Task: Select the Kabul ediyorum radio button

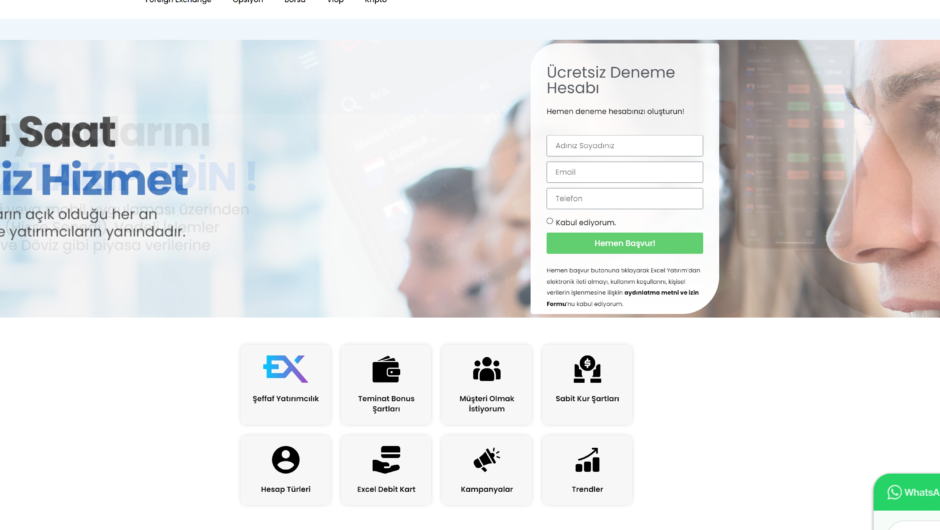Action: tap(550, 221)
